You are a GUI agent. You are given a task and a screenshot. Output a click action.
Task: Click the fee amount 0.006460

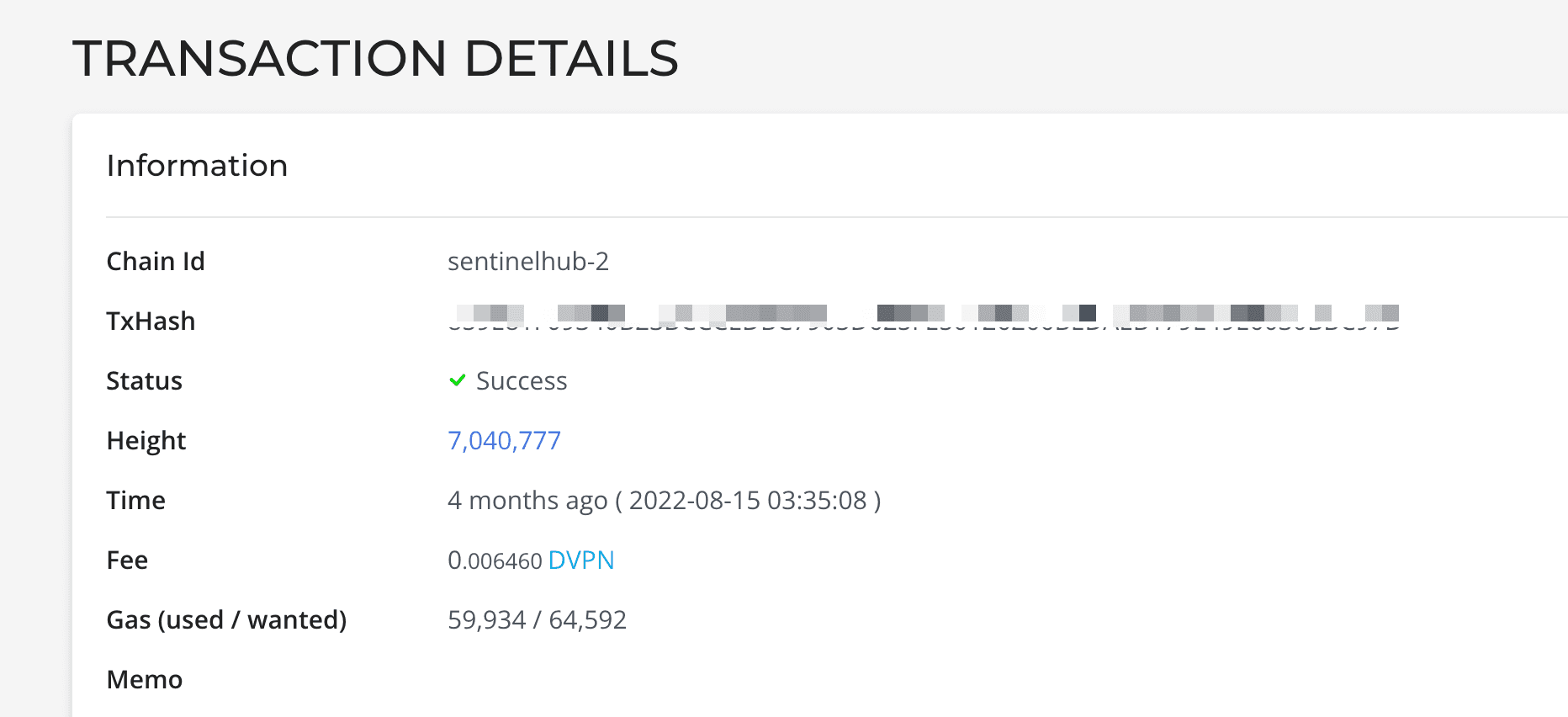tap(495, 560)
